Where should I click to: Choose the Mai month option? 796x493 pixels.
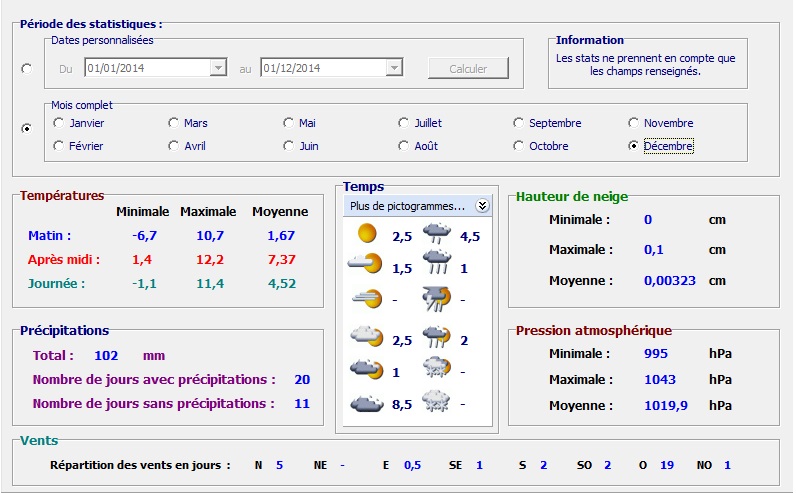pyautogui.click(x=300, y=123)
